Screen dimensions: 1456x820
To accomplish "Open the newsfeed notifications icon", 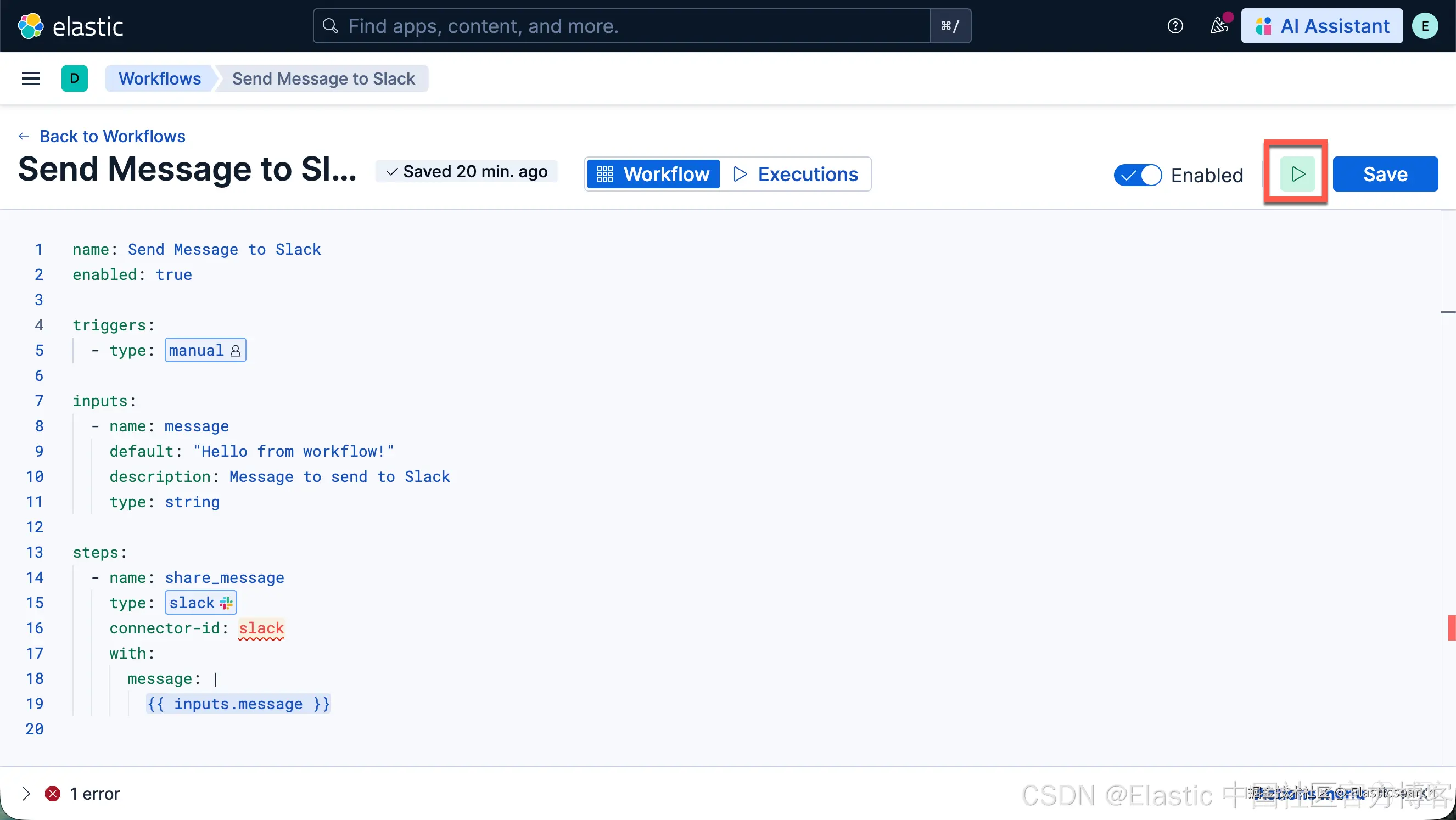I will pos(1219,26).
